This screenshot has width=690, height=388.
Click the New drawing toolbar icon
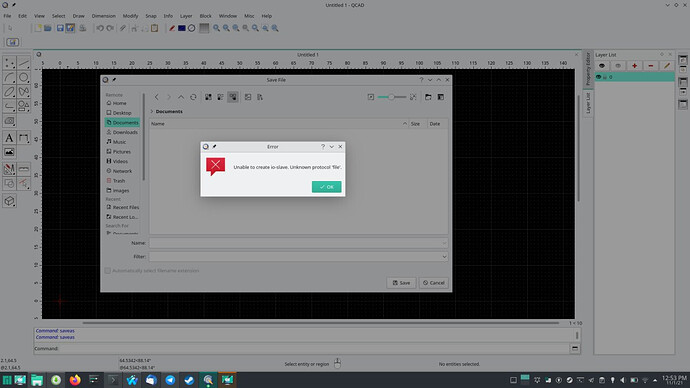(x=38, y=28)
